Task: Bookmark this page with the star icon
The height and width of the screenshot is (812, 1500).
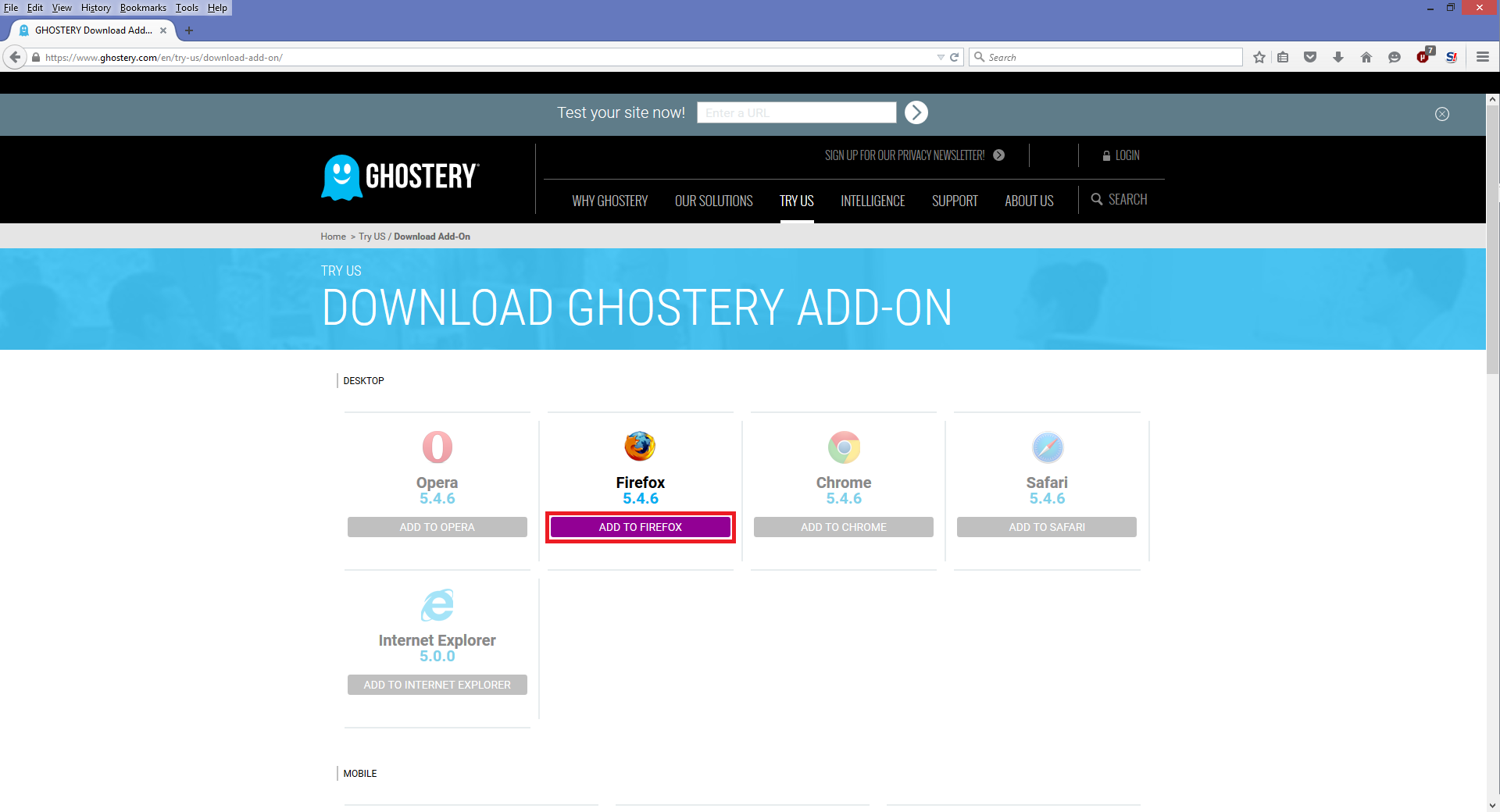Action: click(1259, 57)
